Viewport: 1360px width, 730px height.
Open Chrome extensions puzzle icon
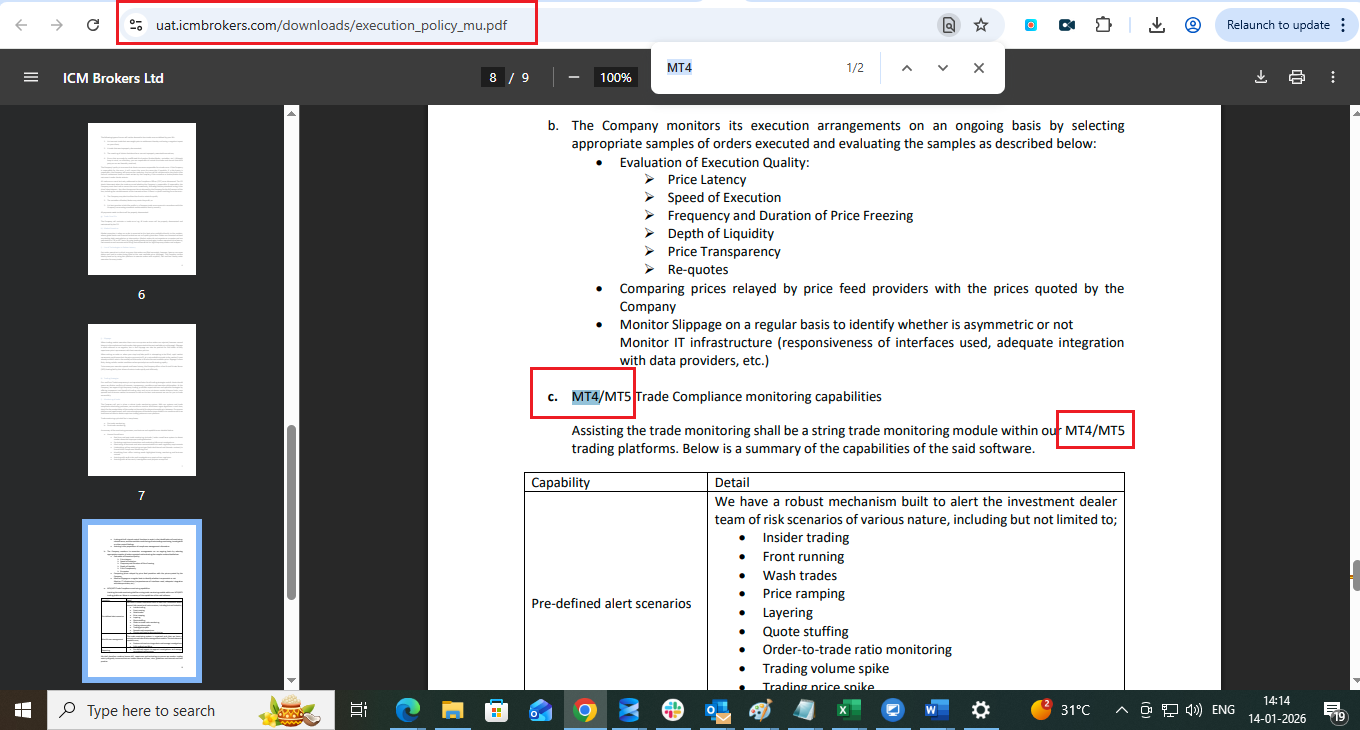(1103, 25)
